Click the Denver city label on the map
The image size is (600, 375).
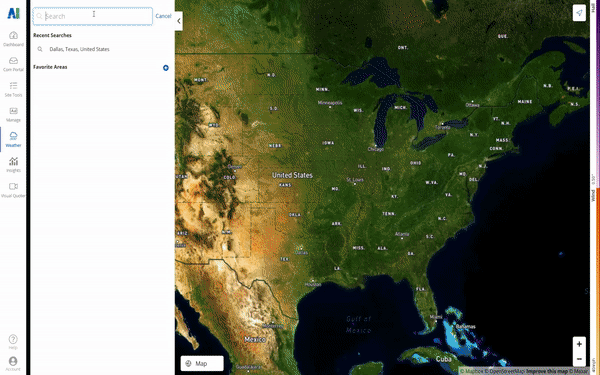click(235, 167)
